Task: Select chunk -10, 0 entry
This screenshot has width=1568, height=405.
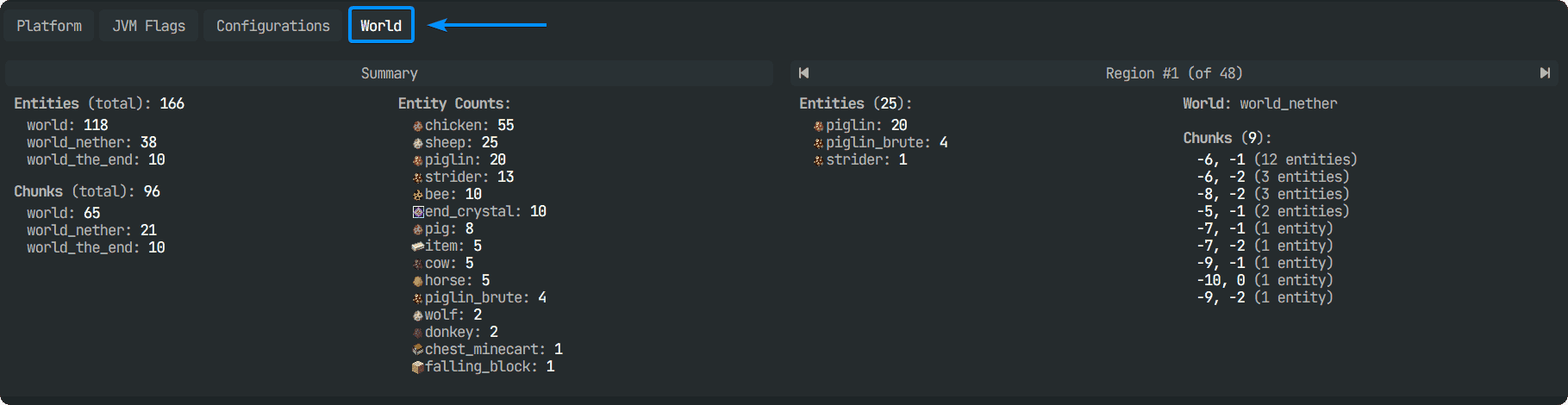Action: pyautogui.click(x=1264, y=280)
